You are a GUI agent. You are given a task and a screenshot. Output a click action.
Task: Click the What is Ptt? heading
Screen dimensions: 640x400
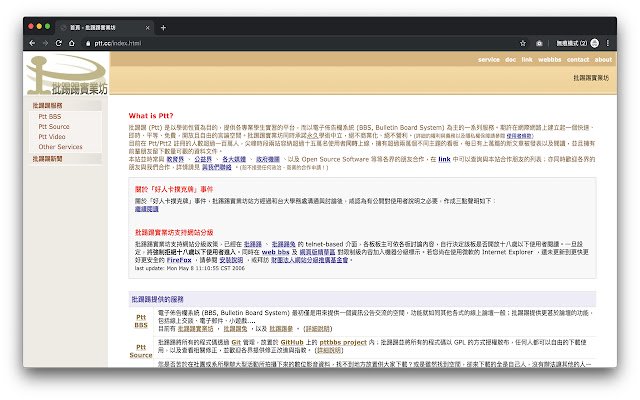pos(151,116)
